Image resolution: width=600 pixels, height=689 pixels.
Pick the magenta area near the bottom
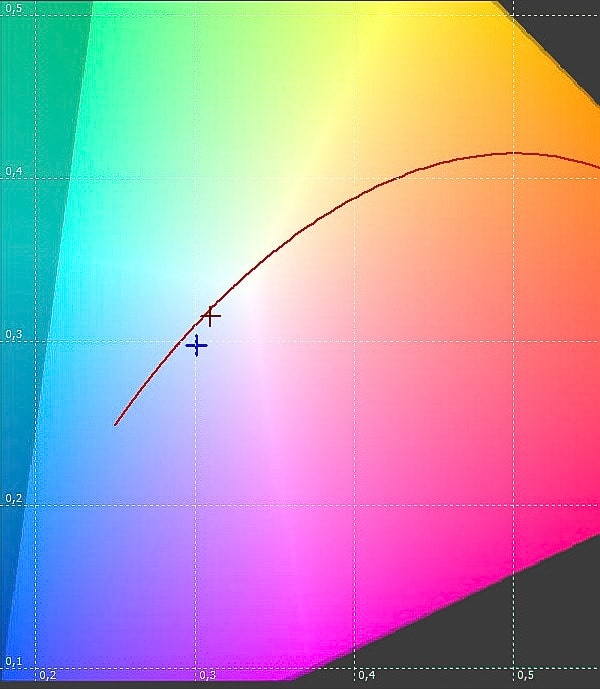(330, 630)
